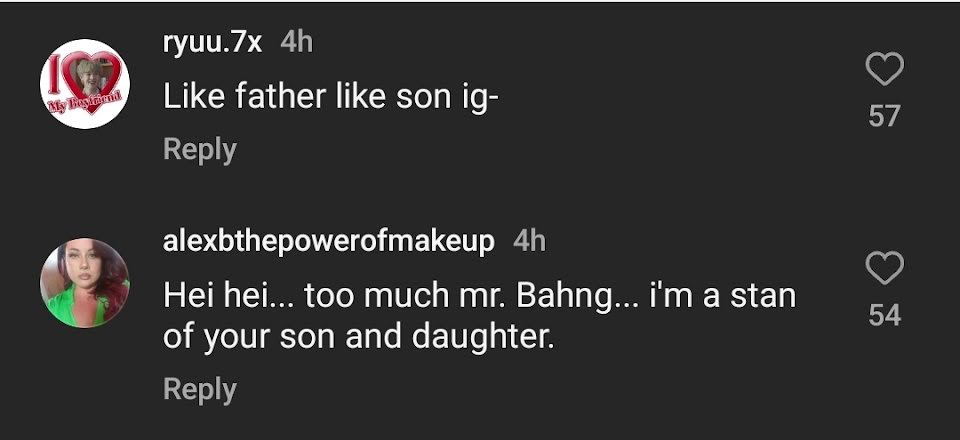Reply to ryuu.7x's comment
The height and width of the screenshot is (440, 960).
pos(199,149)
